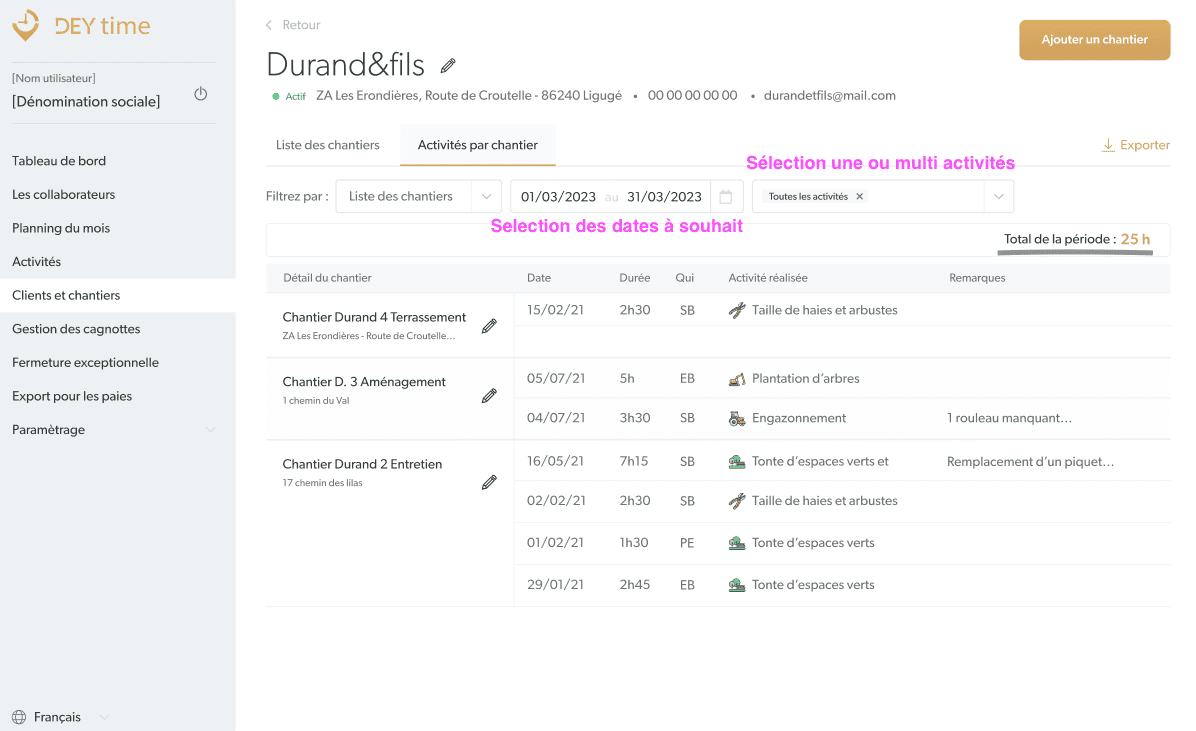Select the 'Activités par chantier' tab
The image size is (1196, 731).
click(477, 145)
